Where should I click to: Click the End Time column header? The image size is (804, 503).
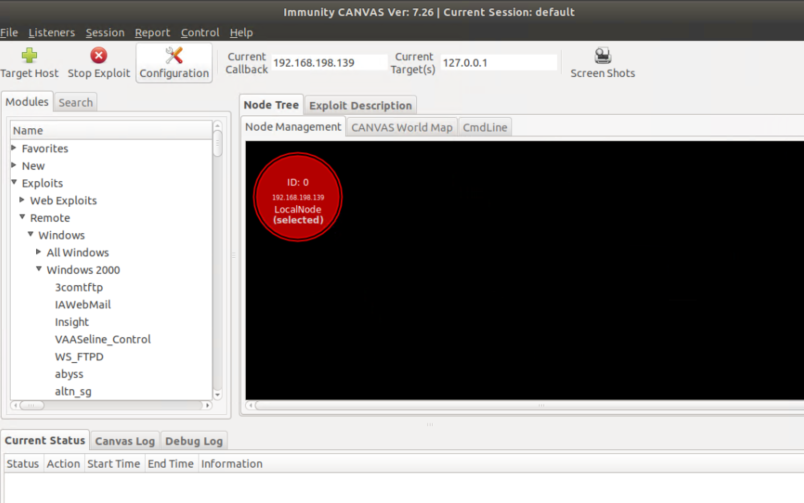(171, 464)
